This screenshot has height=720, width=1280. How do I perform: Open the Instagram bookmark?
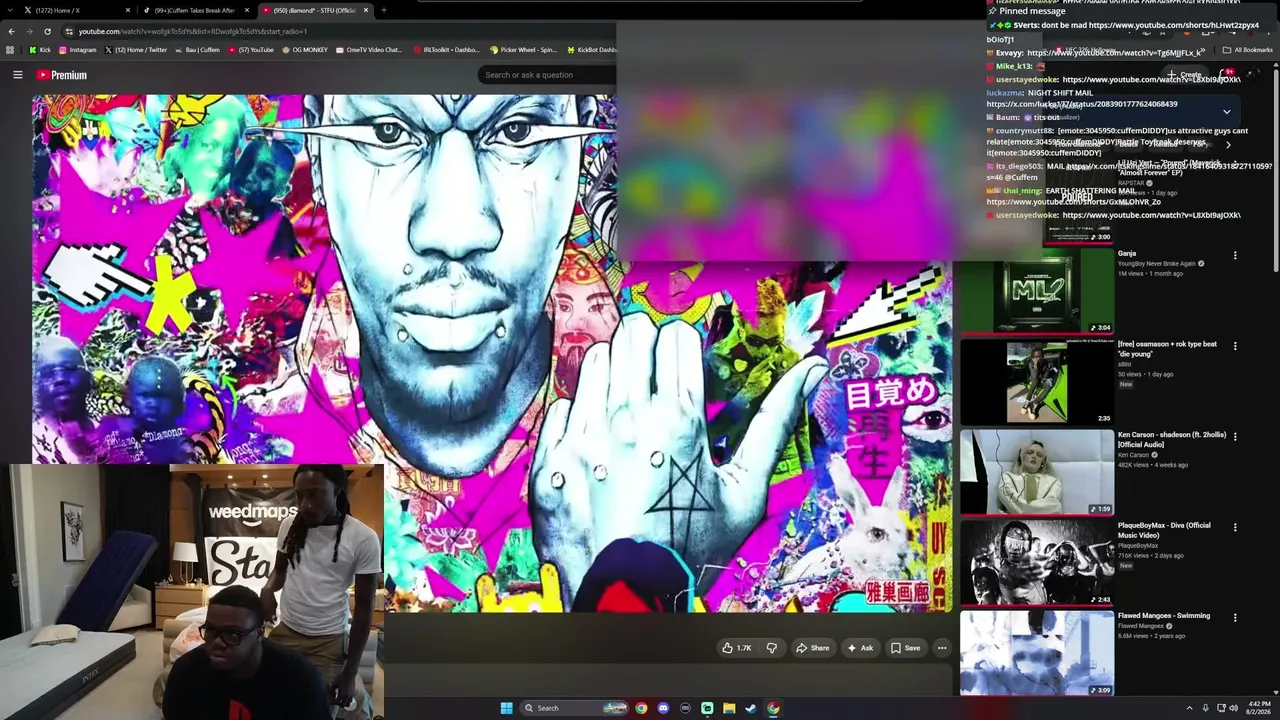tap(78, 50)
